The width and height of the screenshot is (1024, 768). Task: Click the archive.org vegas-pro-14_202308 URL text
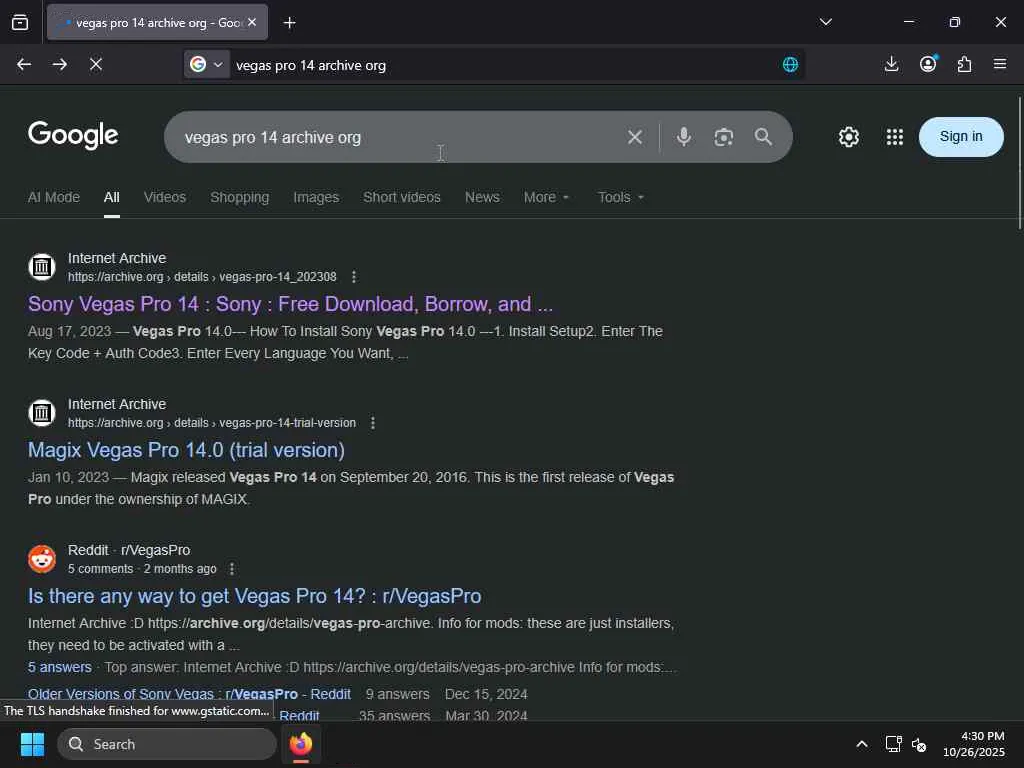202,277
